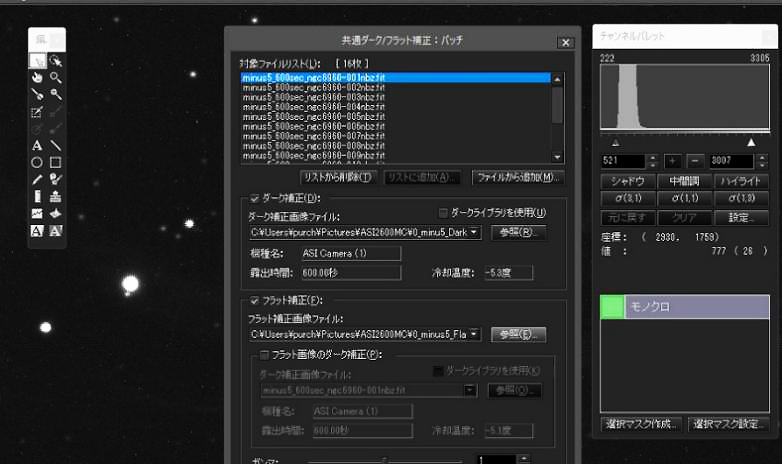Select the eyedropper tool left of second magnifier
This screenshot has width=782, height=464.
pos(37,94)
